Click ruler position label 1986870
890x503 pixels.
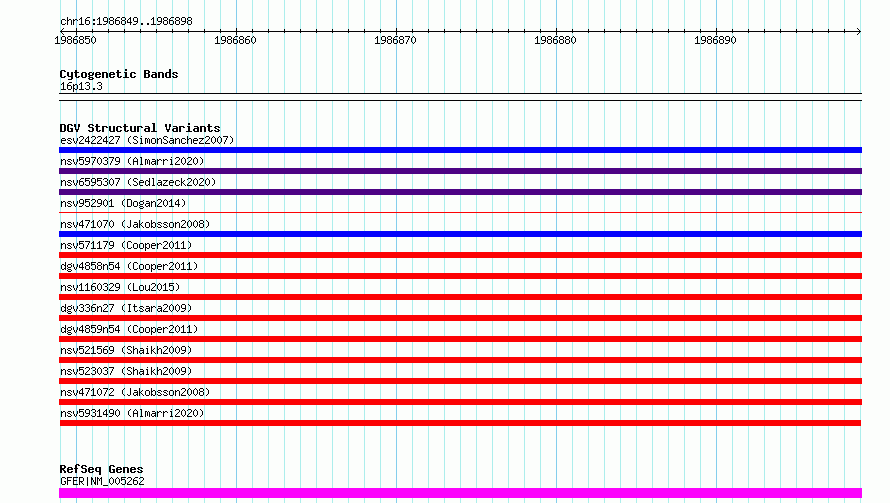(x=396, y=40)
